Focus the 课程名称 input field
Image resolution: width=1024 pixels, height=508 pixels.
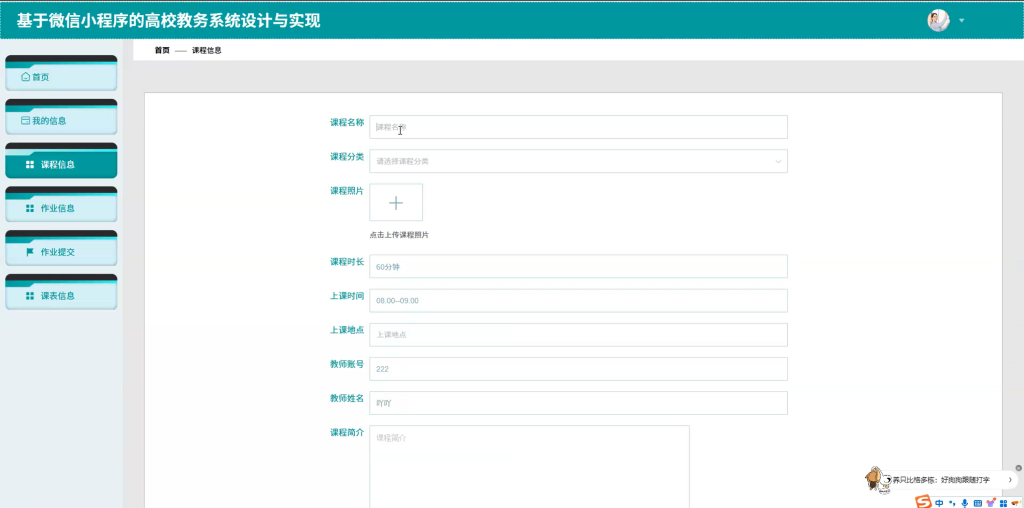pyautogui.click(x=578, y=127)
